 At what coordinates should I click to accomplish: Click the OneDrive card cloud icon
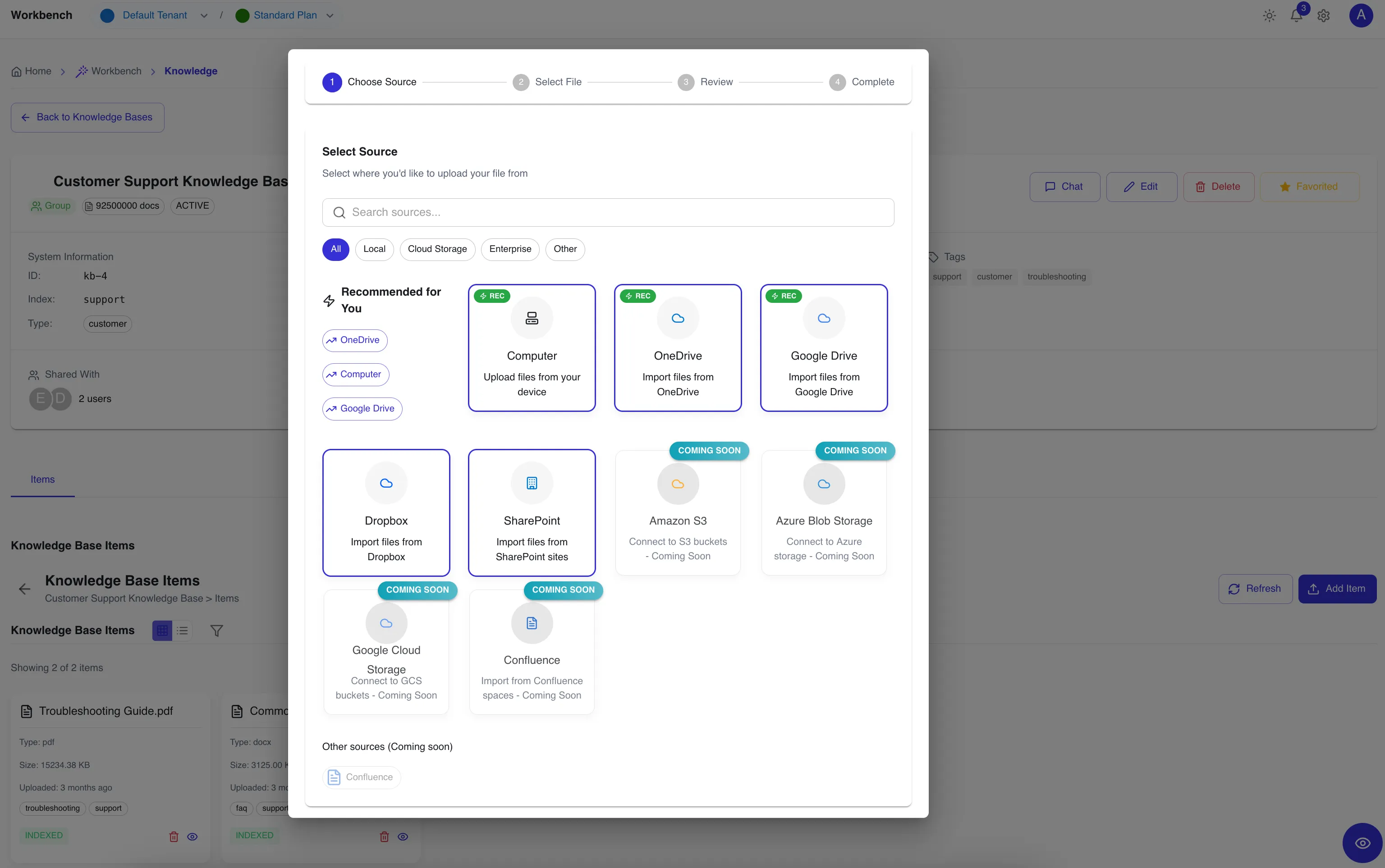click(x=678, y=318)
